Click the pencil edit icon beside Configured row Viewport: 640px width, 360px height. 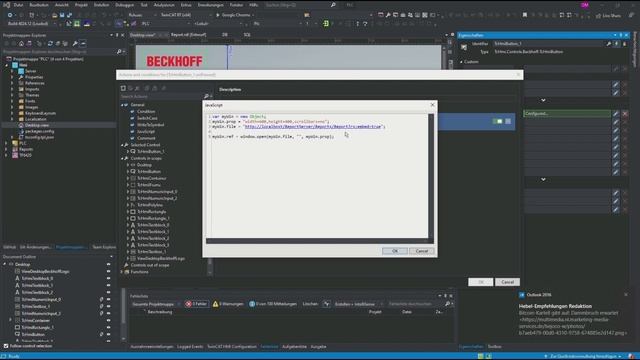pos(616,114)
